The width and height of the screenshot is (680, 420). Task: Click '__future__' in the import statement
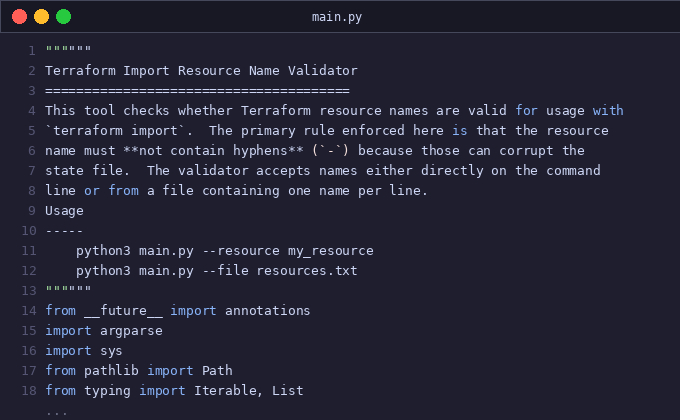point(123,311)
